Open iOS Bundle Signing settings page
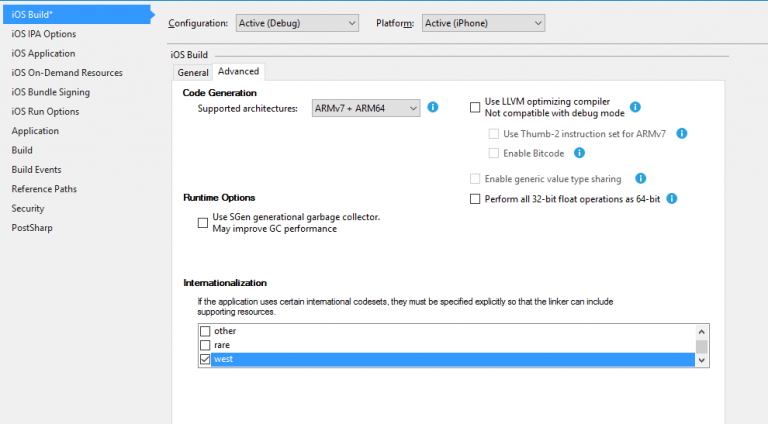The width and height of the screenshot is (768, 424). 50,92
